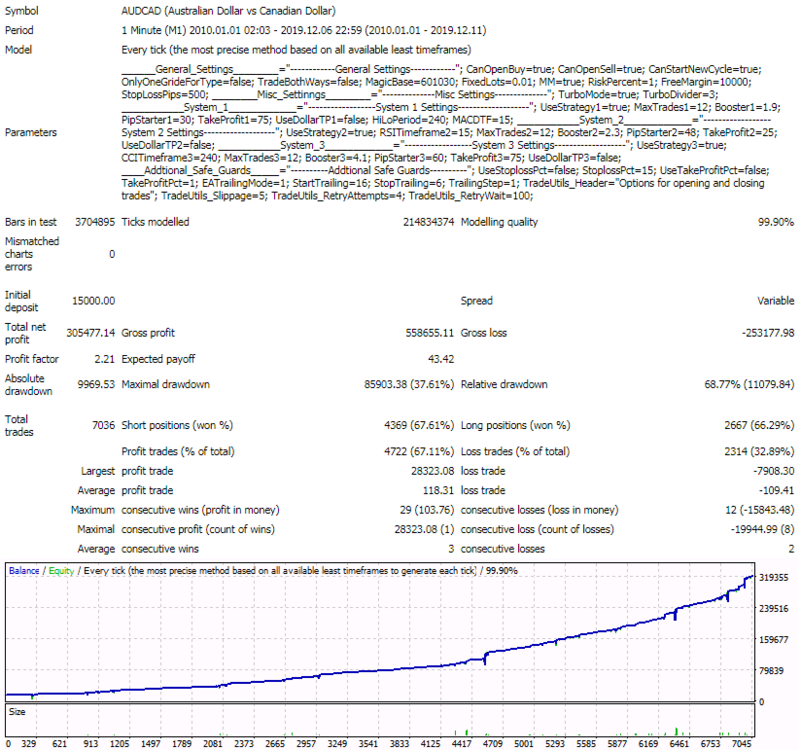This screenshot has height=750, width=801.
Task: Click the 'Modelling quality' label
Action: click(x=499, y=222)
